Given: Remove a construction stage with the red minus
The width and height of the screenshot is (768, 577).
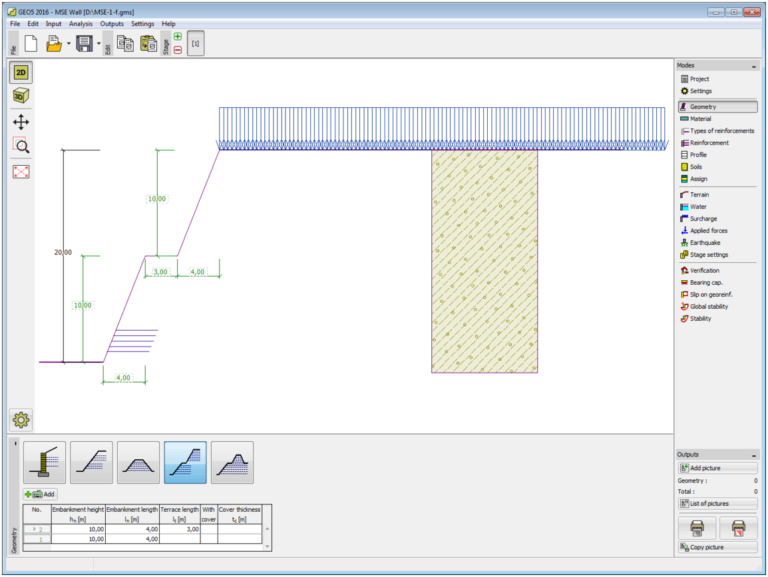Looking at the screenshot, I should pos(177,50).
